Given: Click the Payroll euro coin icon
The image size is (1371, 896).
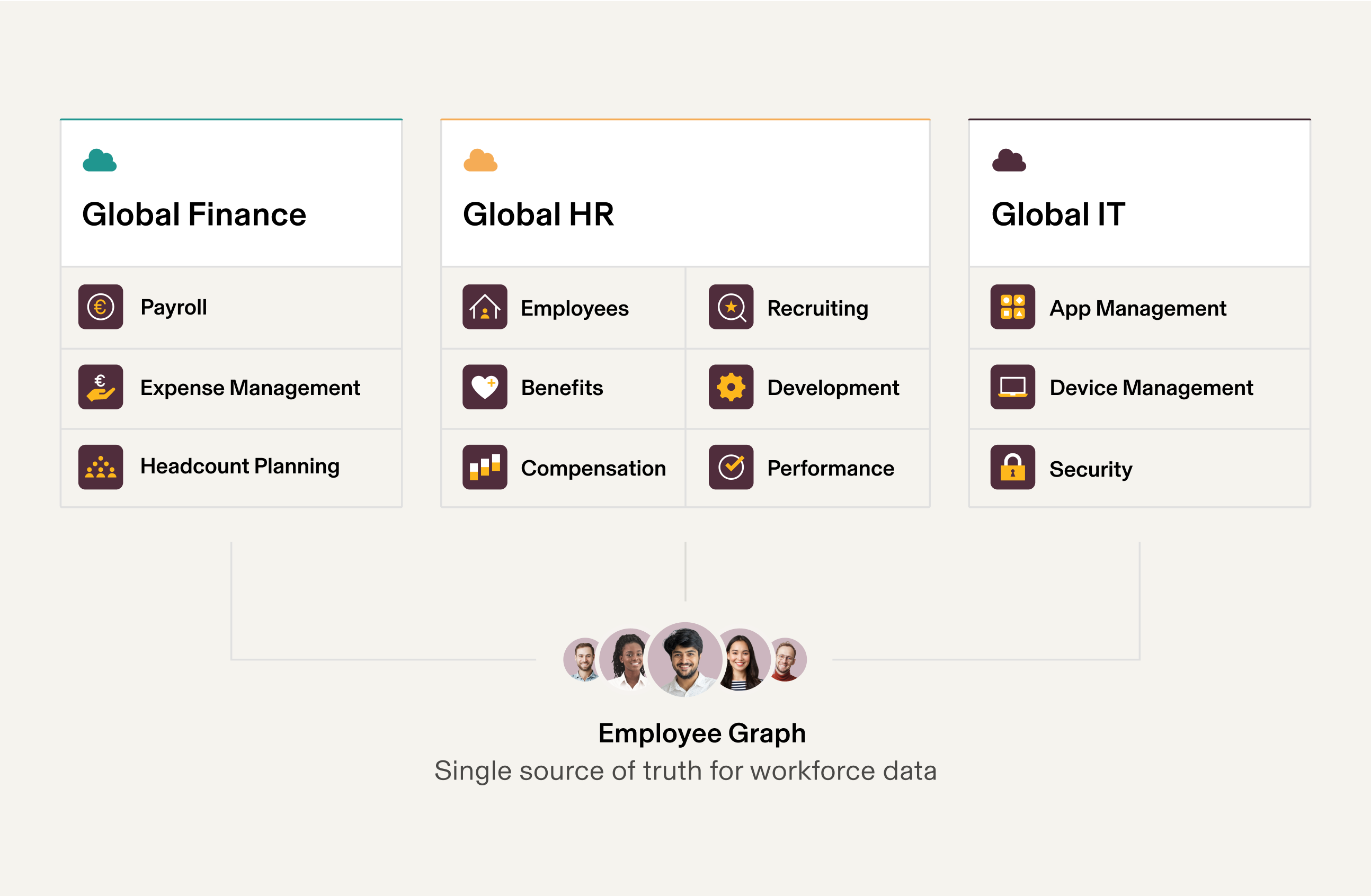Looking at the screenshot, I should [101, 307].
